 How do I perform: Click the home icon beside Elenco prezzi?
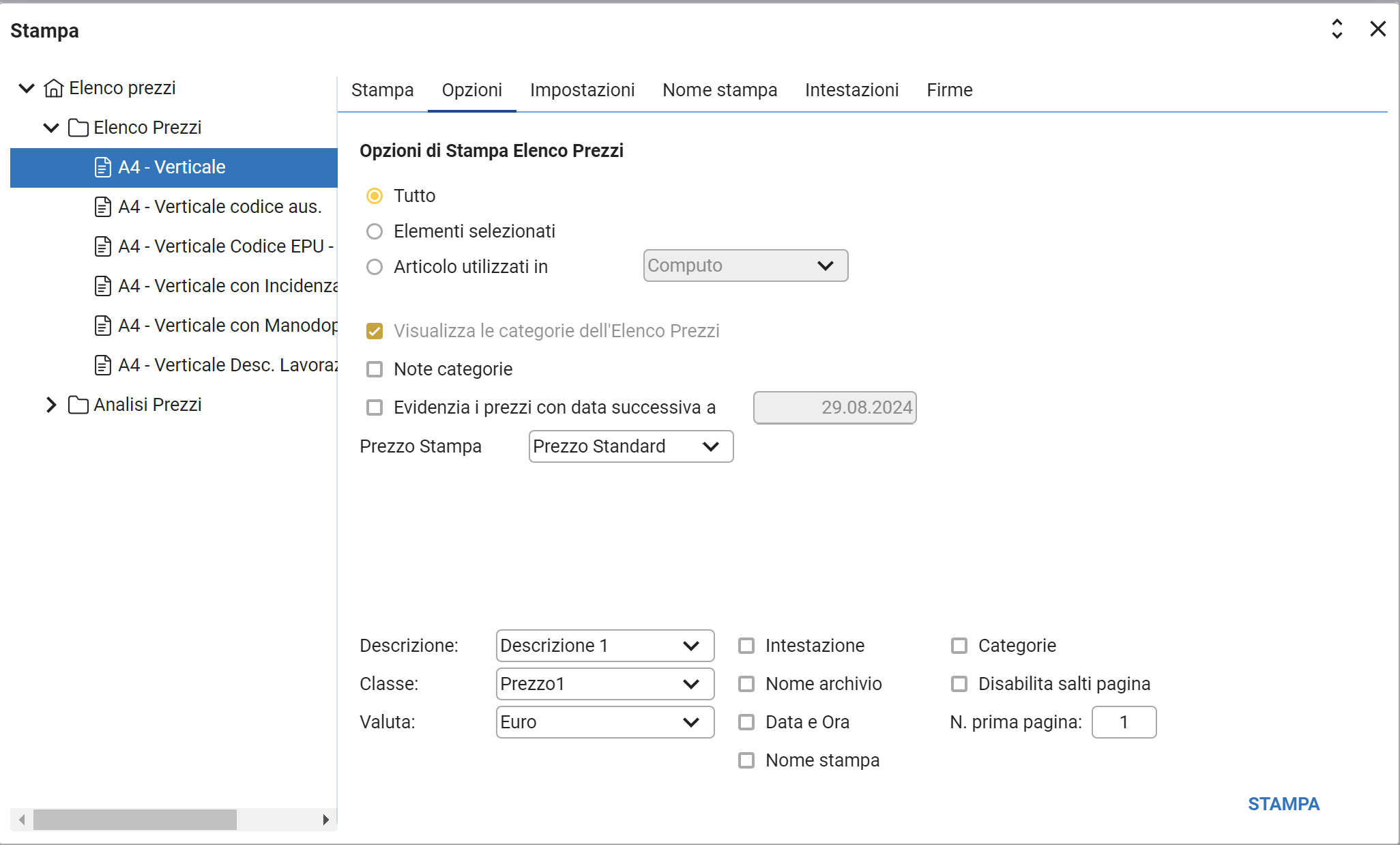53,88
